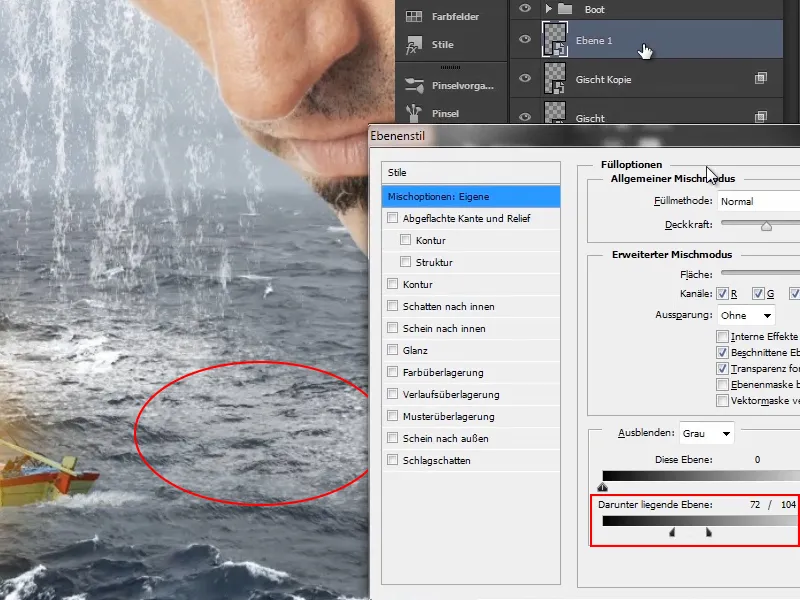Click the black handle of Diese Ebene slider
The height and width of the screenshot is (600, 800).
(603, 487)
